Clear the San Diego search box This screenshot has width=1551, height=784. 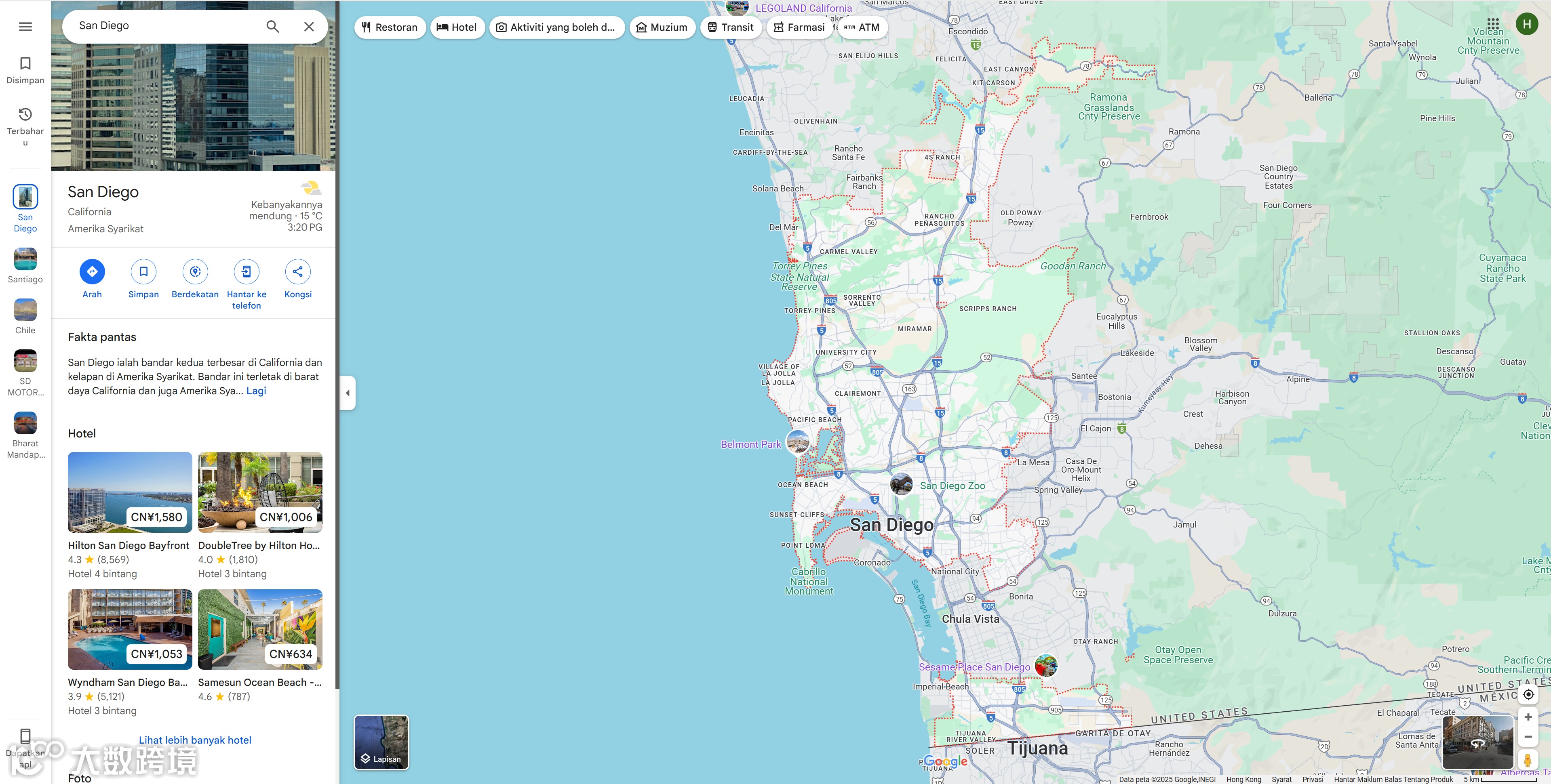(309, 27)
